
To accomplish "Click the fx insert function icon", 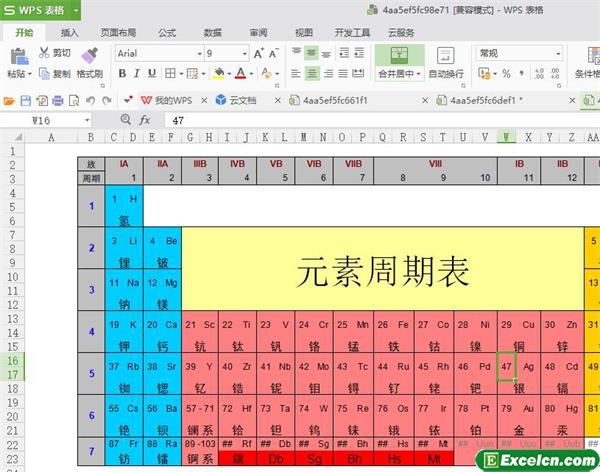I will pos(144,120).
